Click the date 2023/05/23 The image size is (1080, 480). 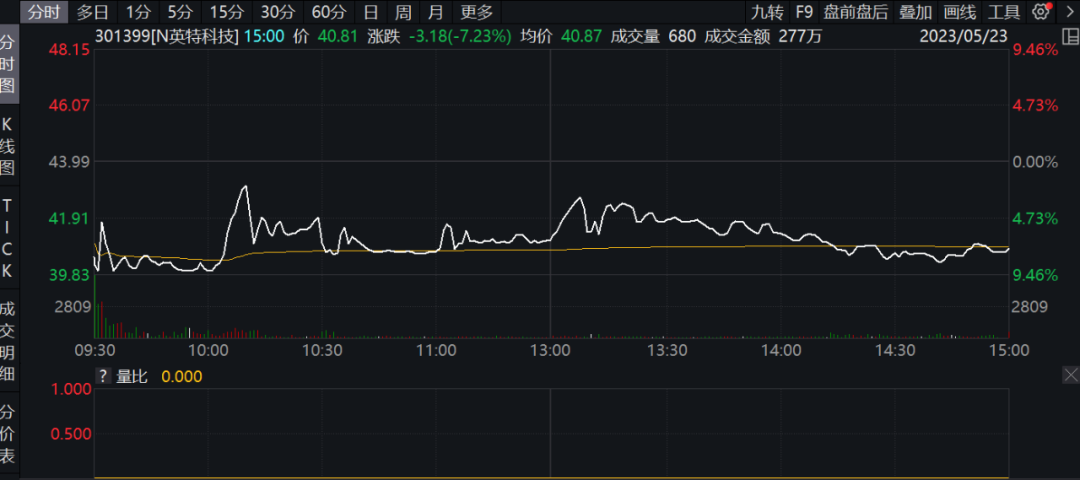[x=964, y=37]
